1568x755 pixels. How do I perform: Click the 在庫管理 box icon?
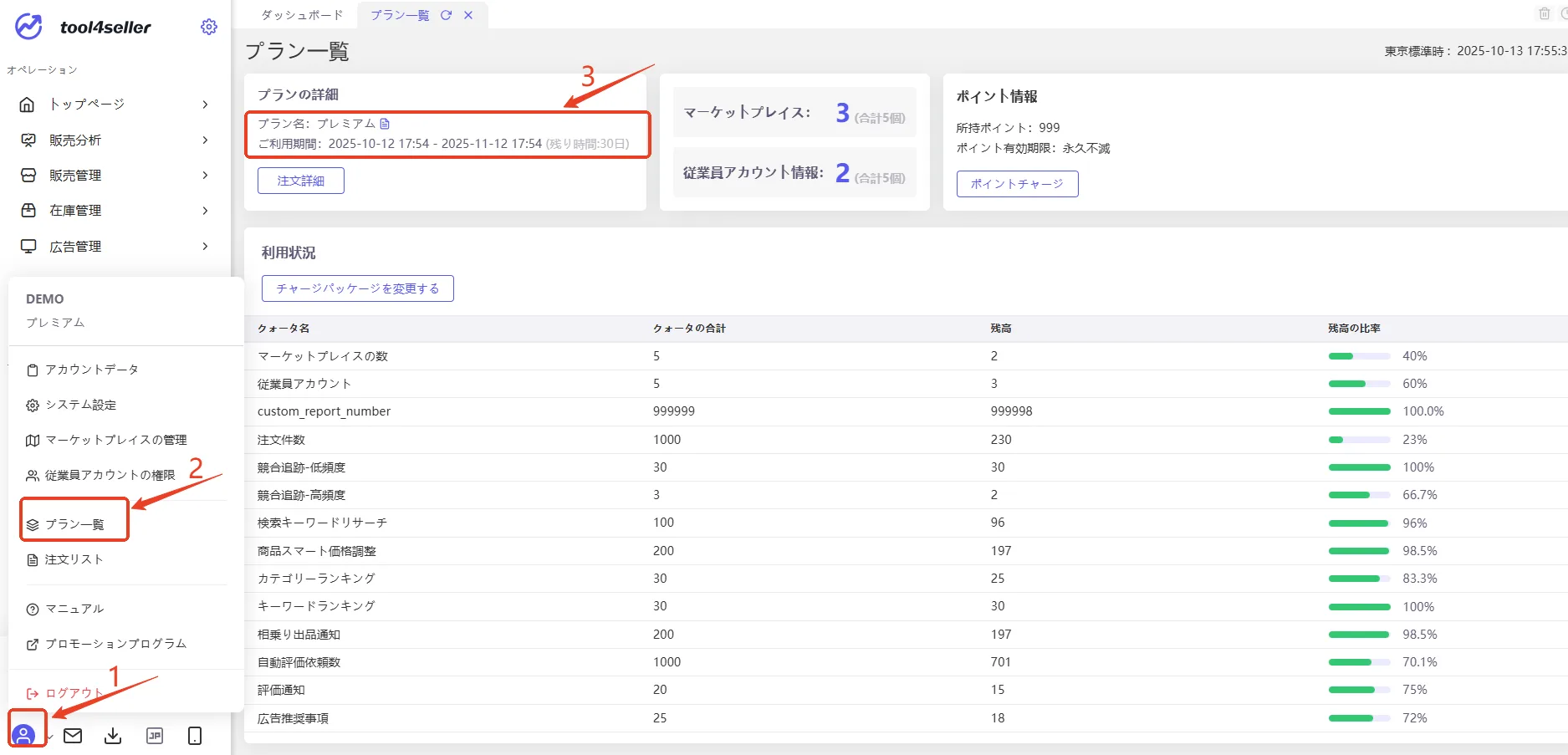point(28,211)
